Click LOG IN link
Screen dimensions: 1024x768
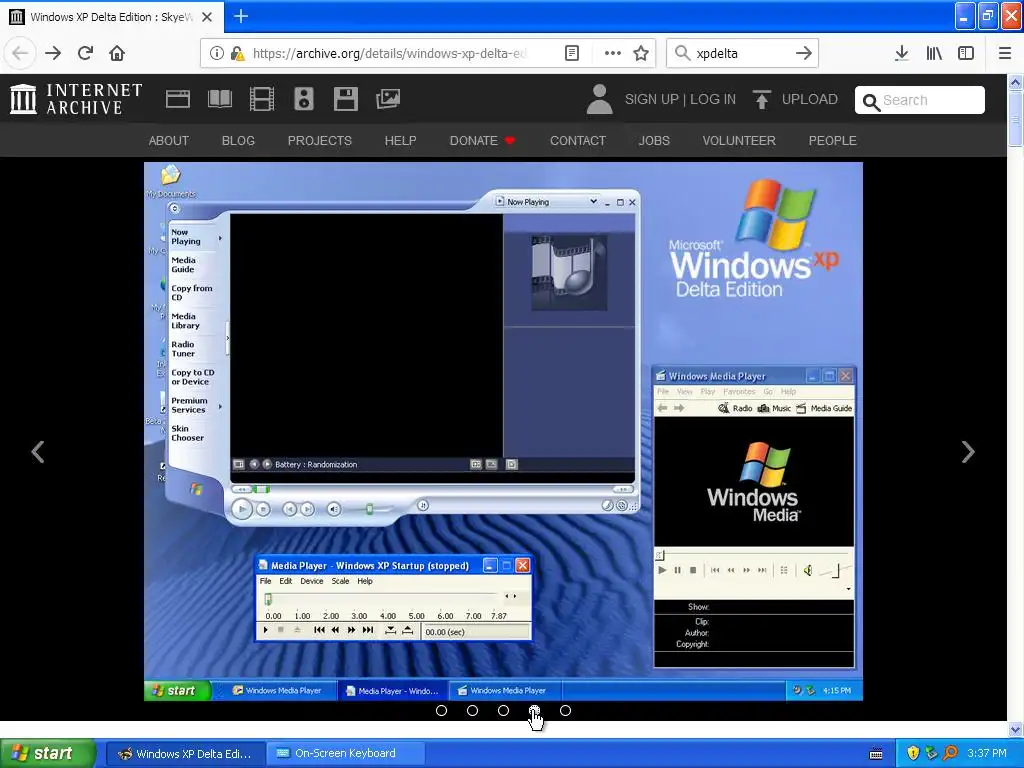pyautogui.click(x=713, y=99)
